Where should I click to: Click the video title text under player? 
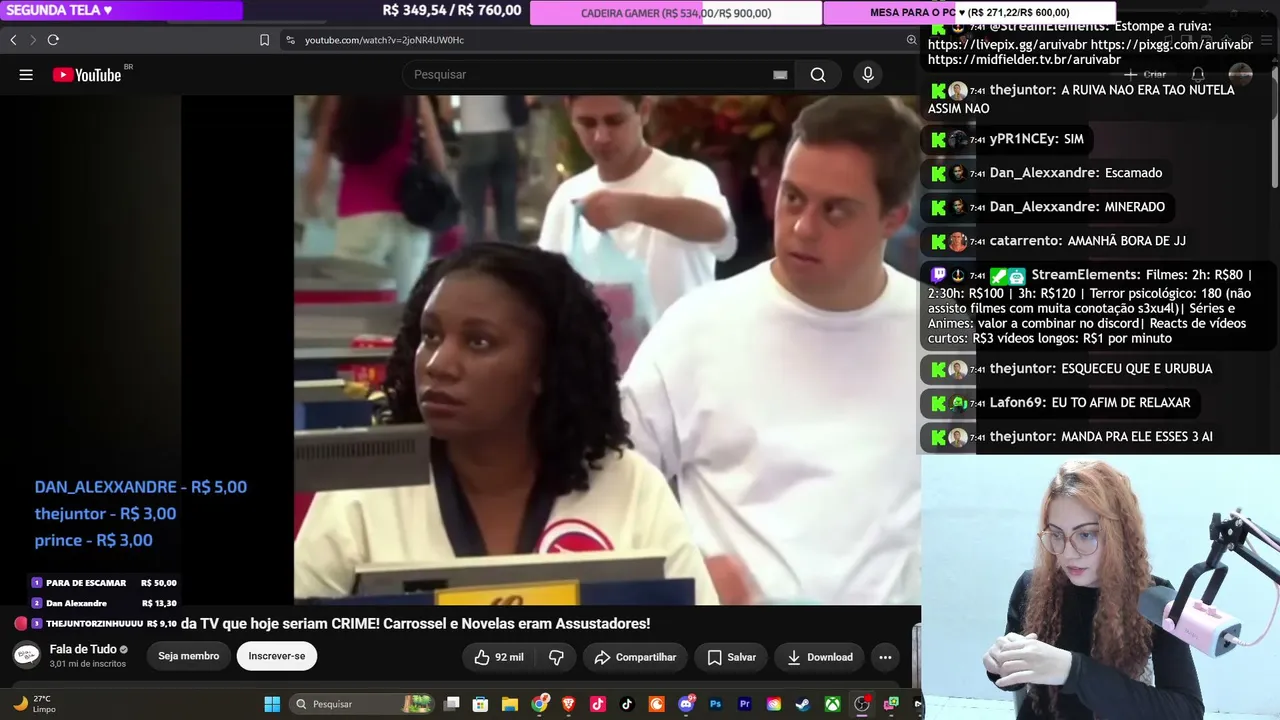pos(415,624)
